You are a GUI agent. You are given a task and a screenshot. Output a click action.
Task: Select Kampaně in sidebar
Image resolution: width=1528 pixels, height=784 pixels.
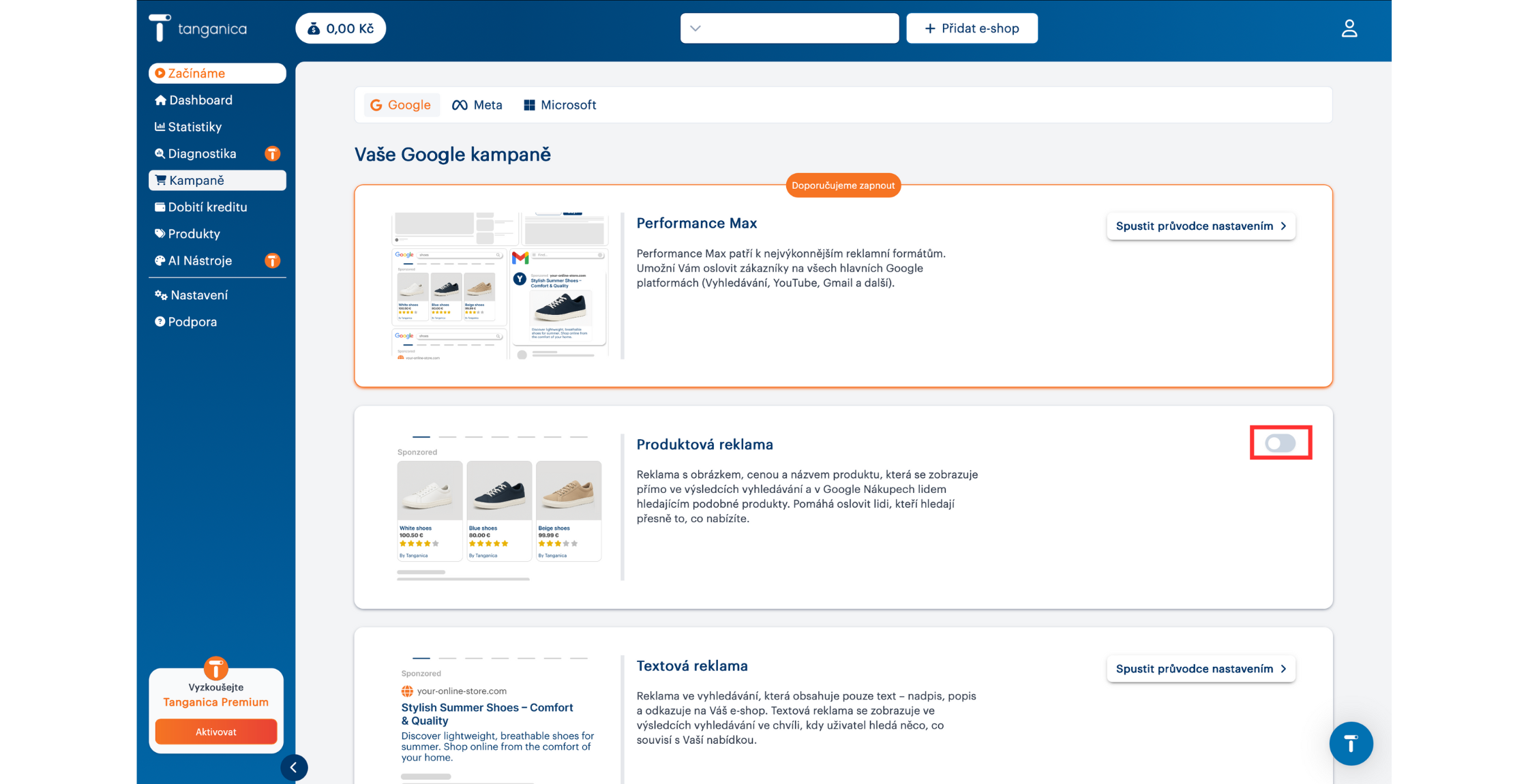coord(217,180)
